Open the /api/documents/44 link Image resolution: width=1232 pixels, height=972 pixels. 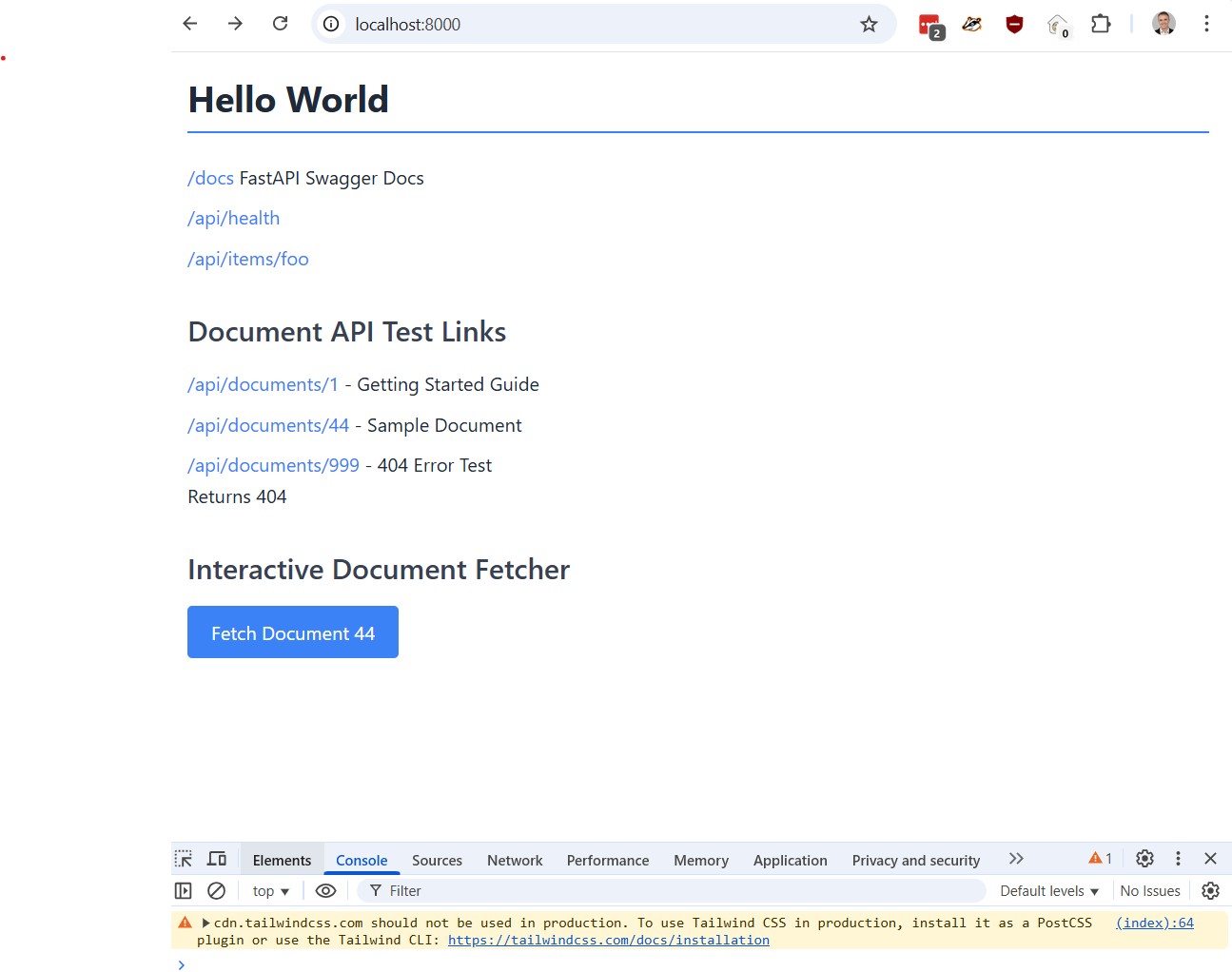point(268,425)
